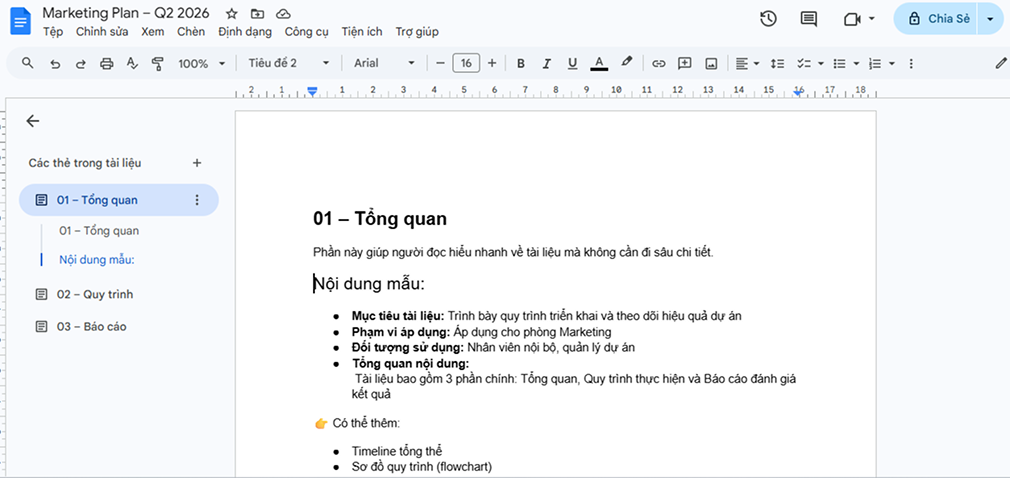Open the Công cụ menu
The image size is (1010, 478).
pos(307,32)
